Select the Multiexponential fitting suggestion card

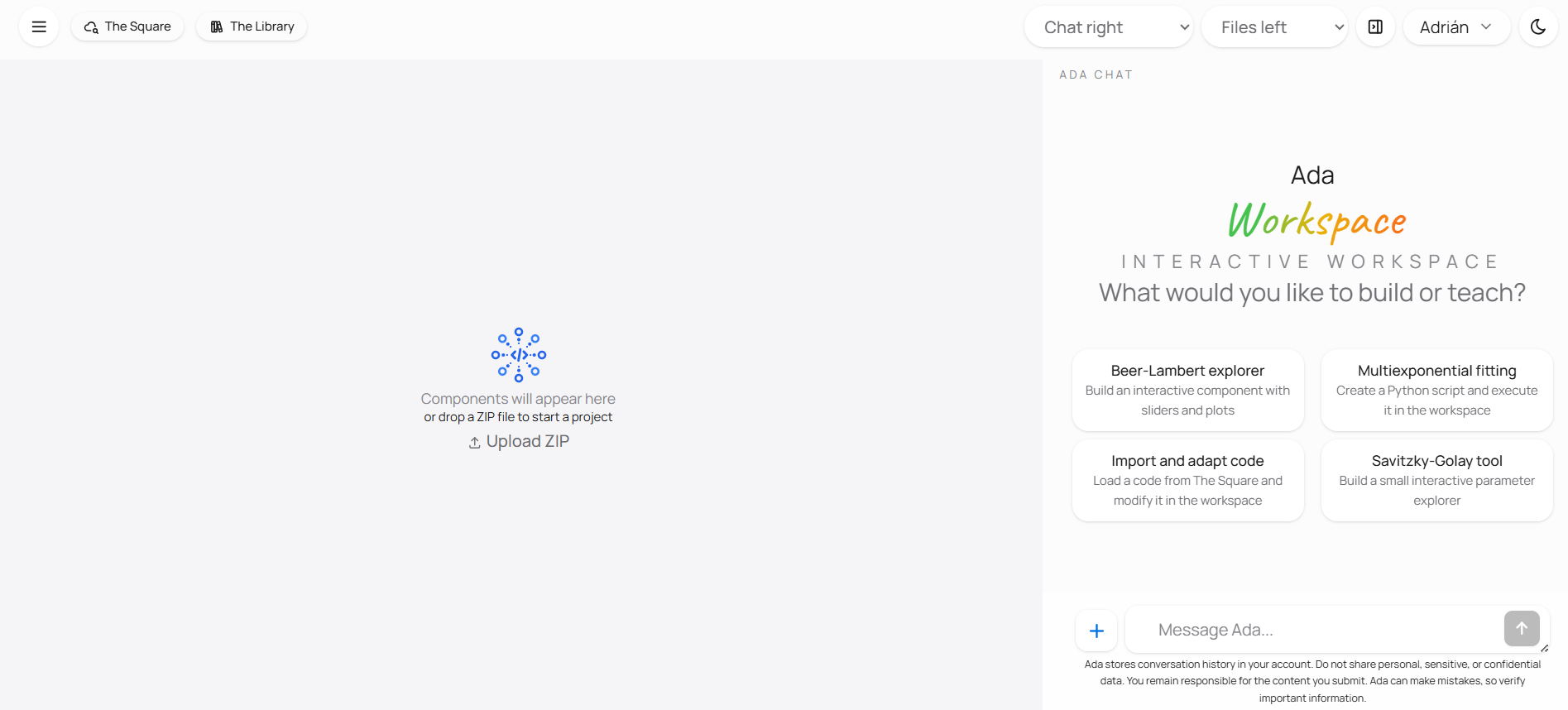tap(1436, 390)
